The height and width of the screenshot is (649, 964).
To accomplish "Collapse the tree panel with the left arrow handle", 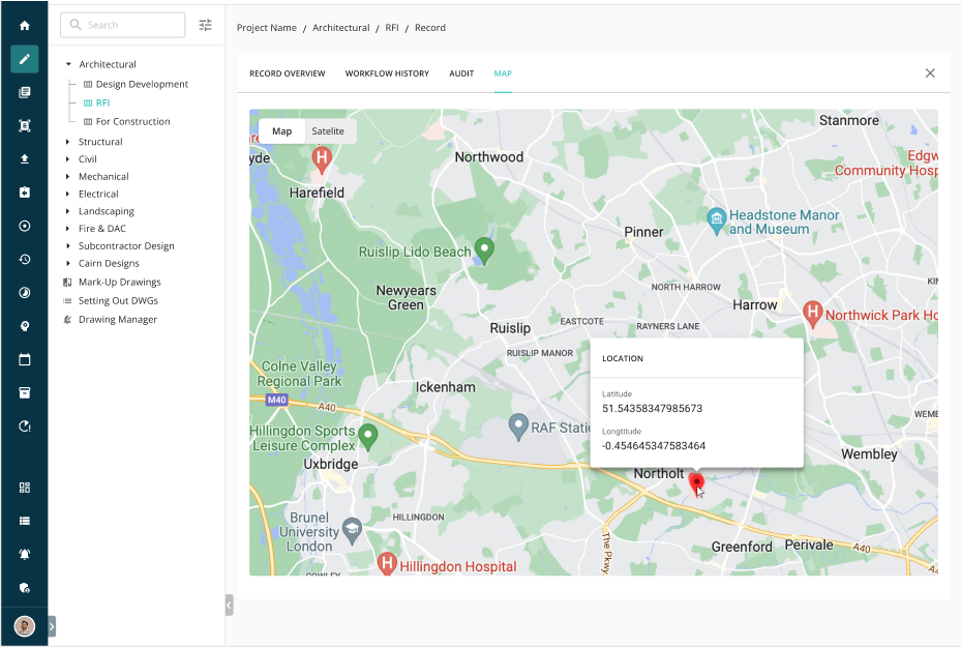I will (229, 605).
